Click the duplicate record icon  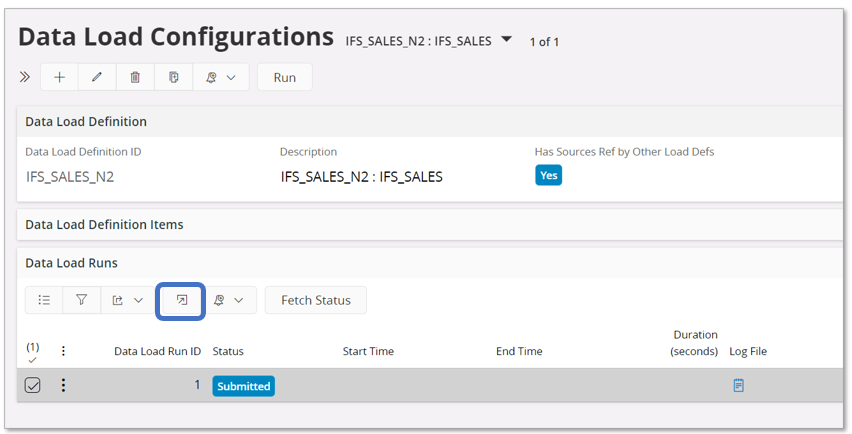point(174,78)
